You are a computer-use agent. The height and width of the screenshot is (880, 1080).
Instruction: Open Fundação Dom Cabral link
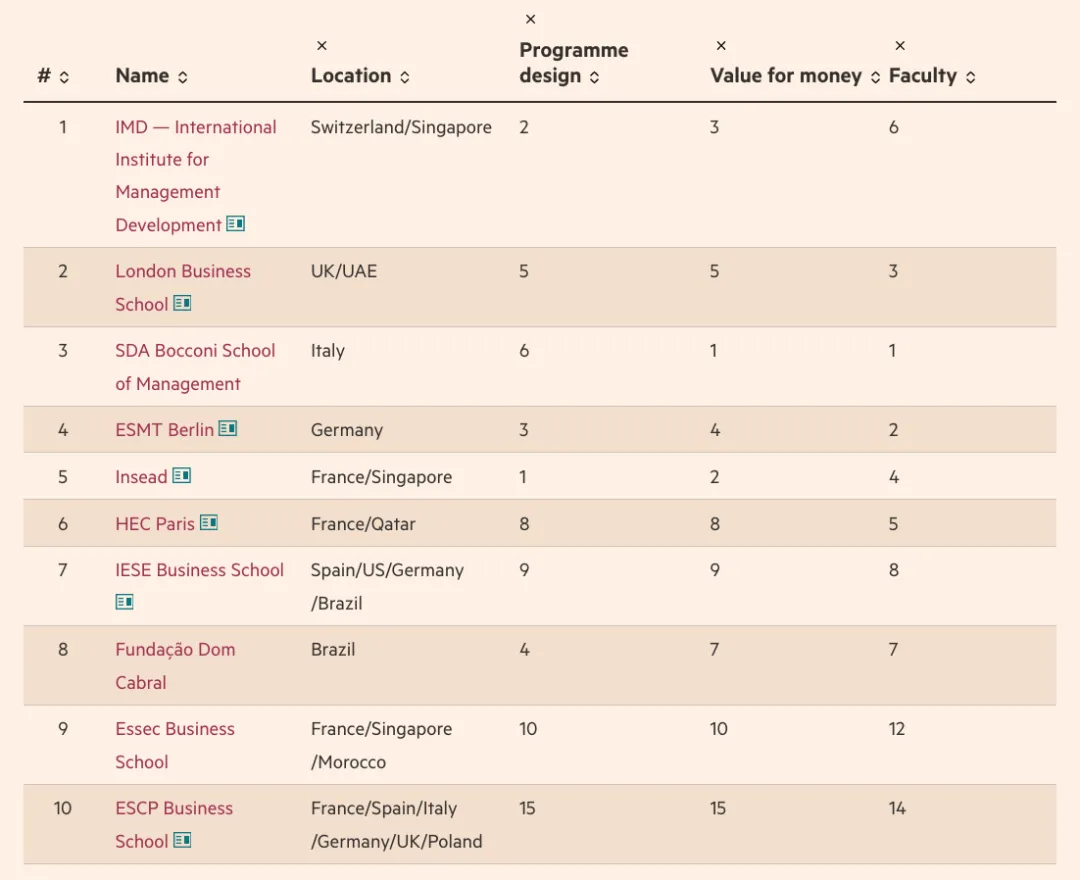175,666
